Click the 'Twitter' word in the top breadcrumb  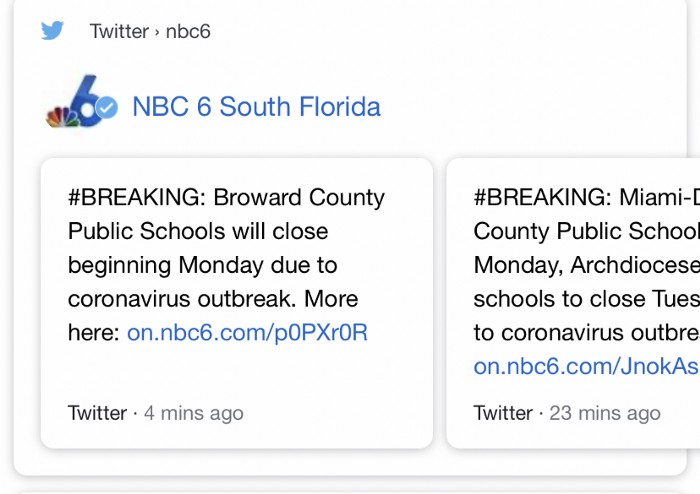119,32
